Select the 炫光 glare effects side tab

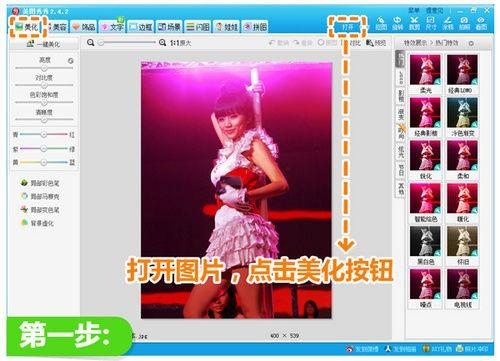tap(401, 151)
